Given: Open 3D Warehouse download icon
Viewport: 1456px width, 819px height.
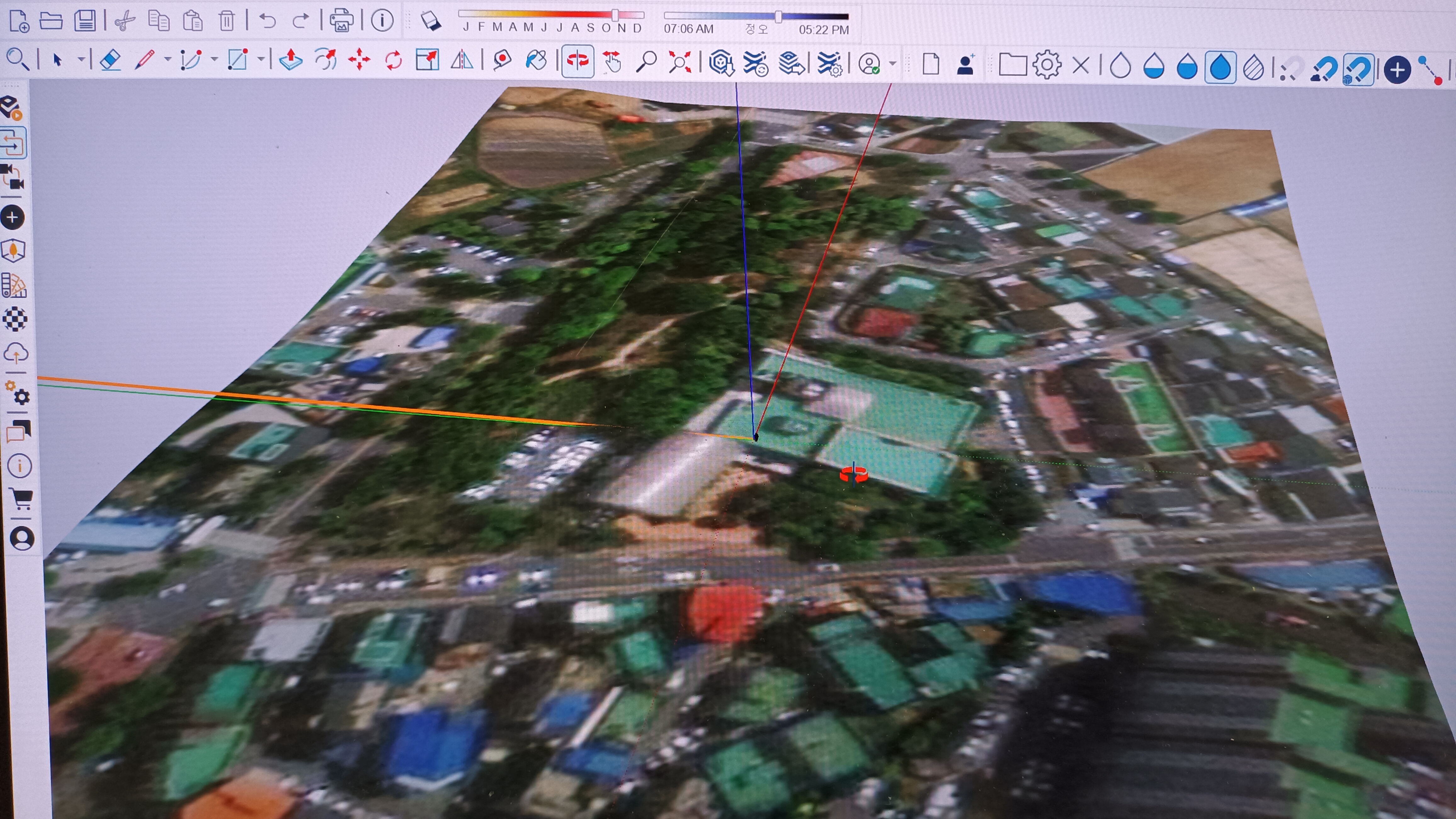Looking at the screenshot, I should [x=721, y=63].
